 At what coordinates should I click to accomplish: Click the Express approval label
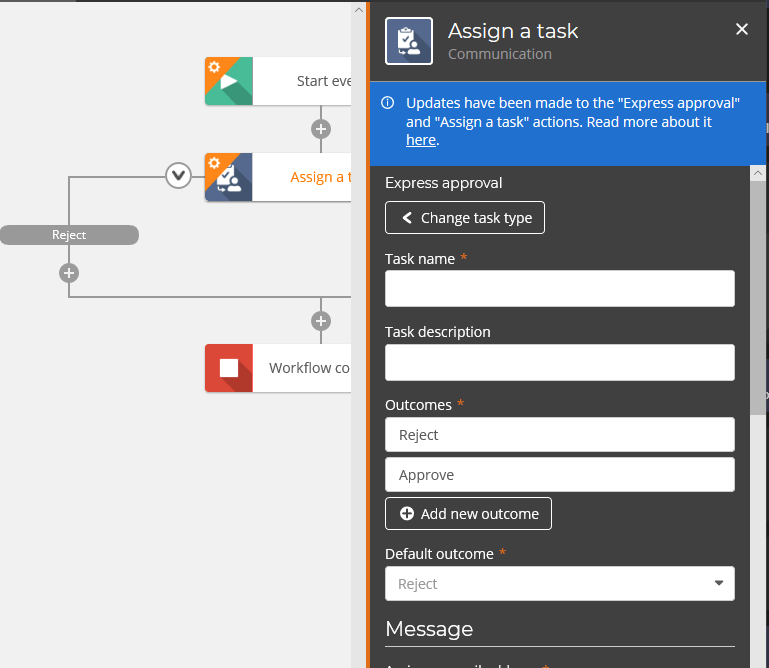(x=443, y=183)
